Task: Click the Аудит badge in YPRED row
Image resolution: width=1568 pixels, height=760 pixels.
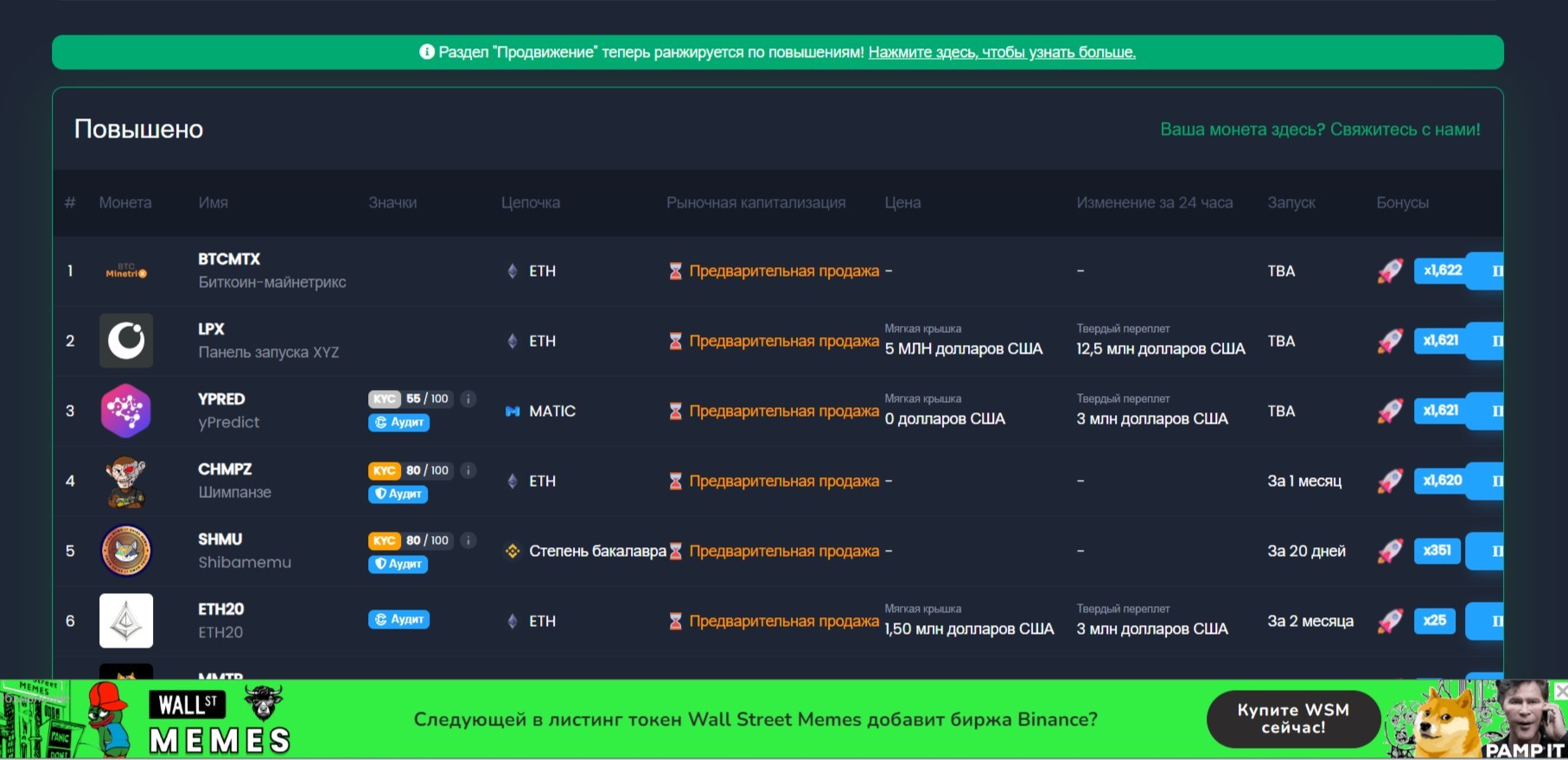Action: pyautogui.click(x=398, y=422)
